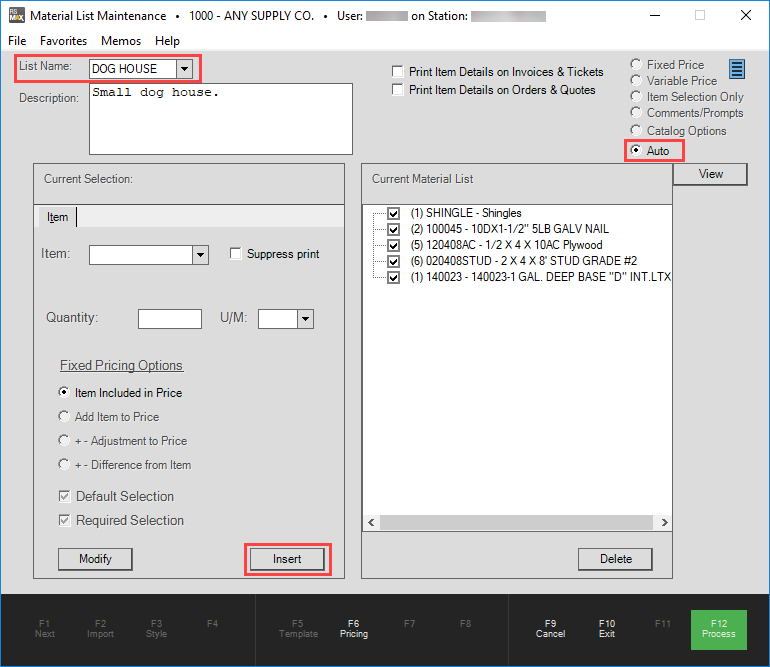770x667 pixels.
Task: Click the List Name field DOG HOUSE
Action: coord(133,69)
